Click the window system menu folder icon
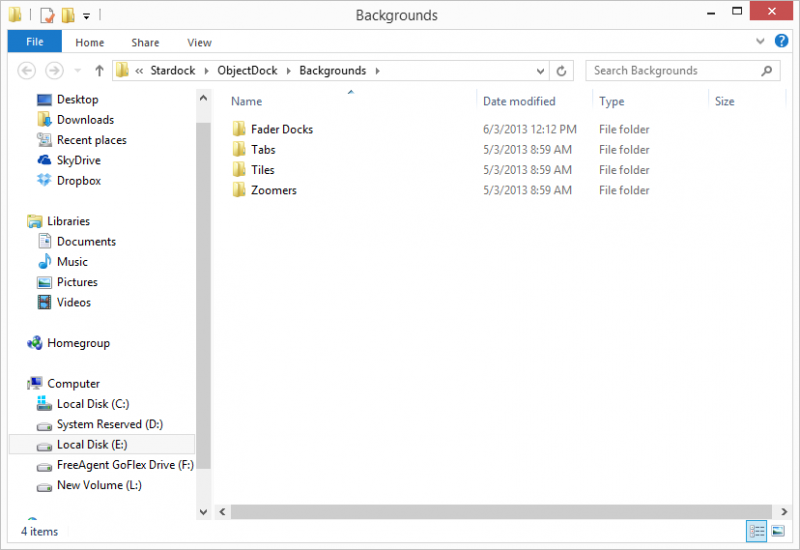 [15, 14]
